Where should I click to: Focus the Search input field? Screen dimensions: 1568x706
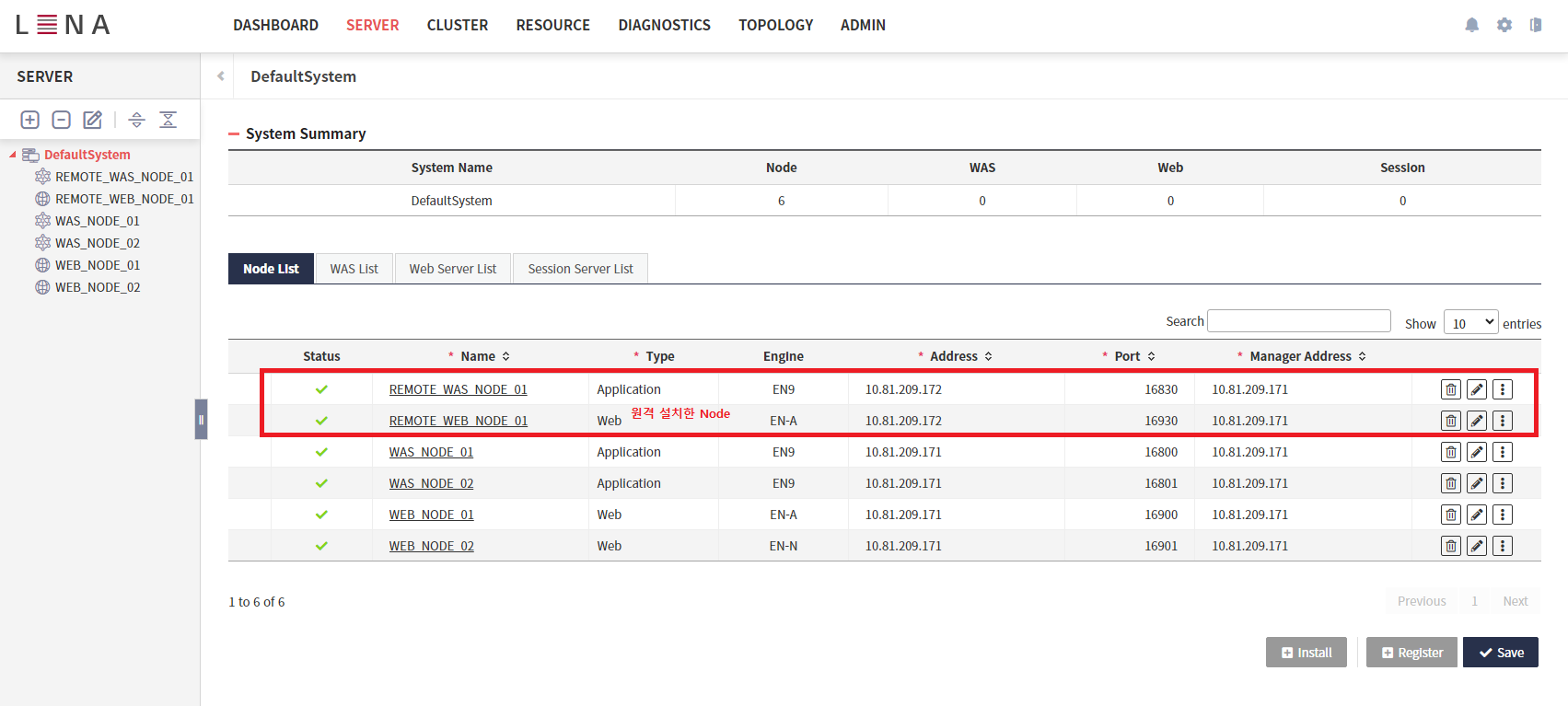tap(1298, 320)
